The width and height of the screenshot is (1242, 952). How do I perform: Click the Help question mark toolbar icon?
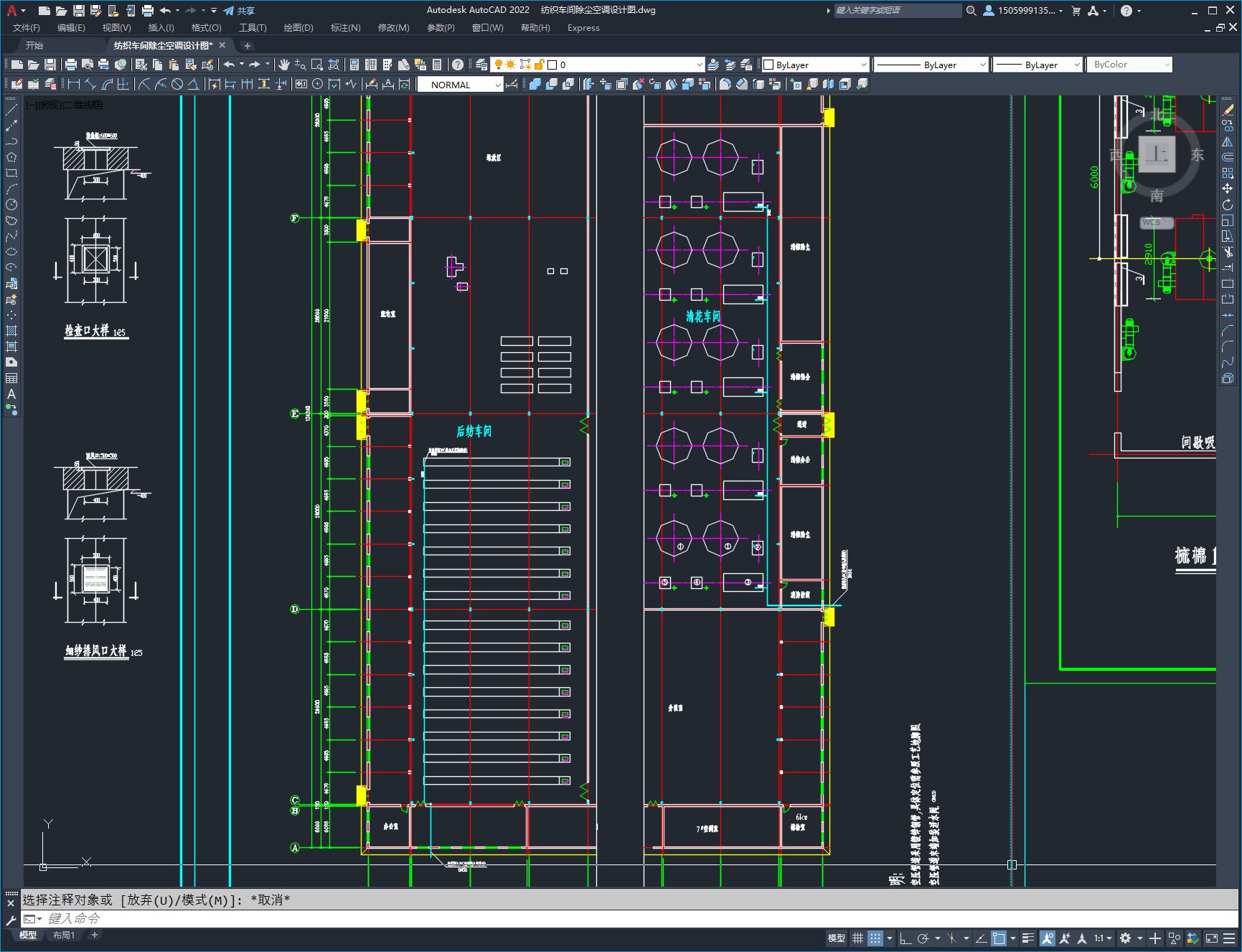(458, 65)
